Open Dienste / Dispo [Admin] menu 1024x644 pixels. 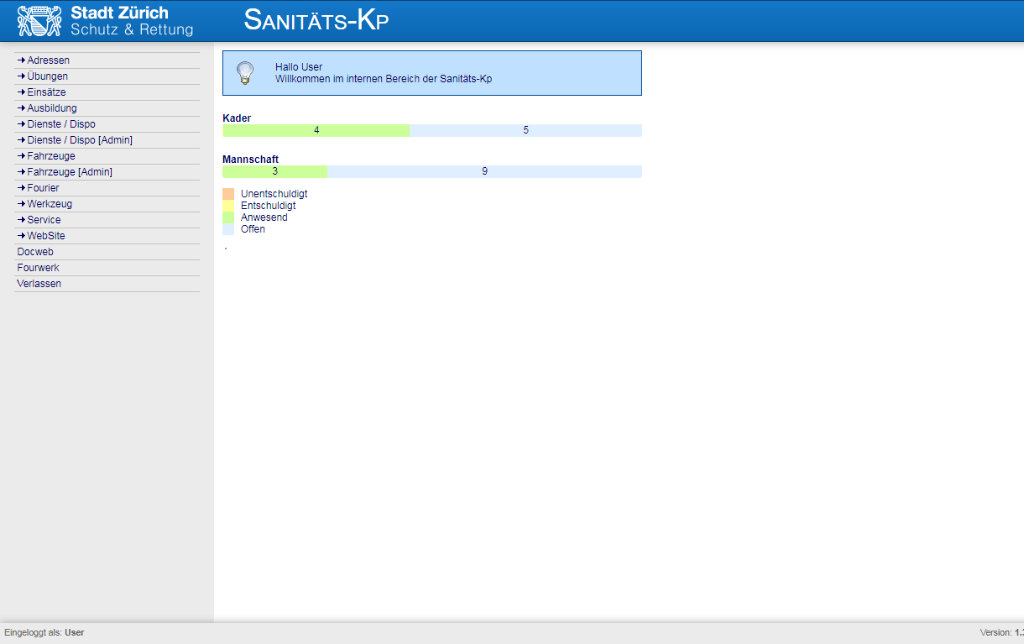click(x=79, y=140)
